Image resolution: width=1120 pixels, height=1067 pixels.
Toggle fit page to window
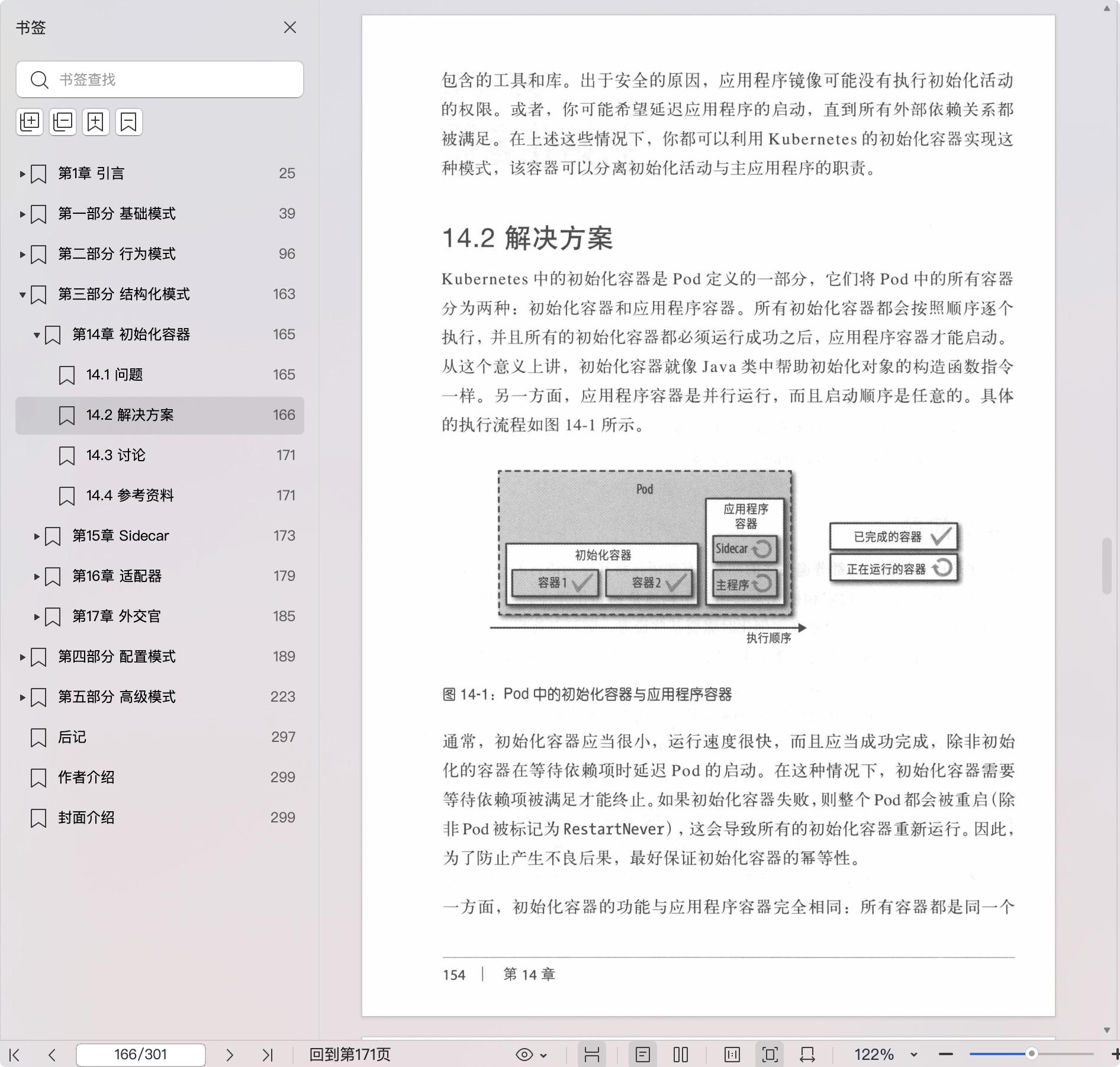point(770,1055)
